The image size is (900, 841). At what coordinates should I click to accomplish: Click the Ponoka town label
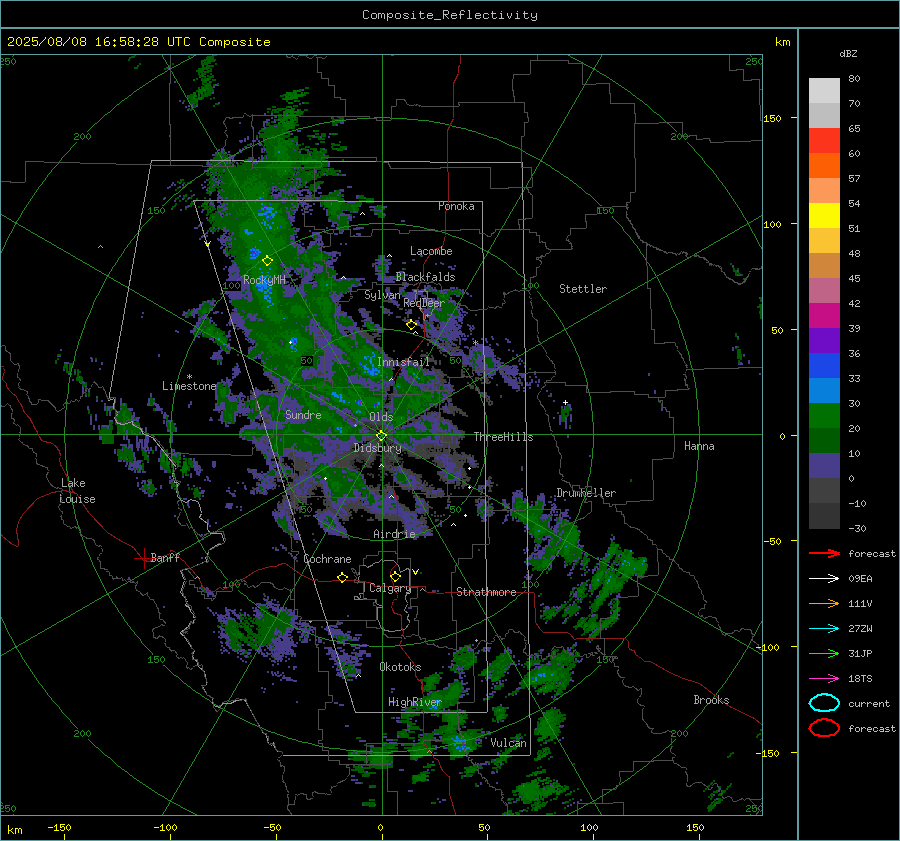[456, 206]
